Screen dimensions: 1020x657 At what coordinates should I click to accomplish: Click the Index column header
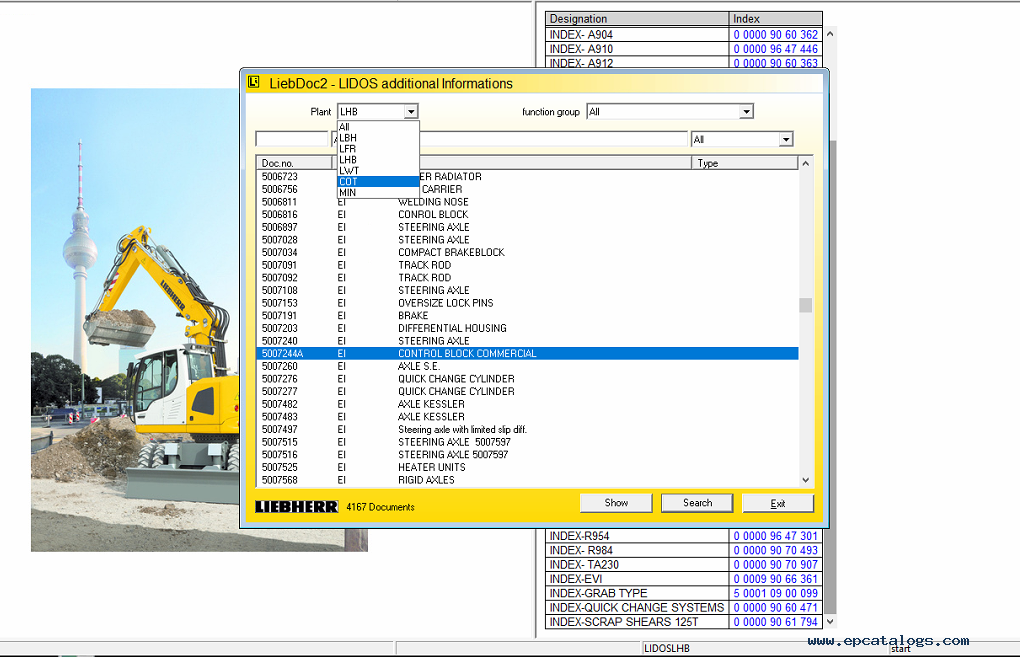tap(775, 19)
